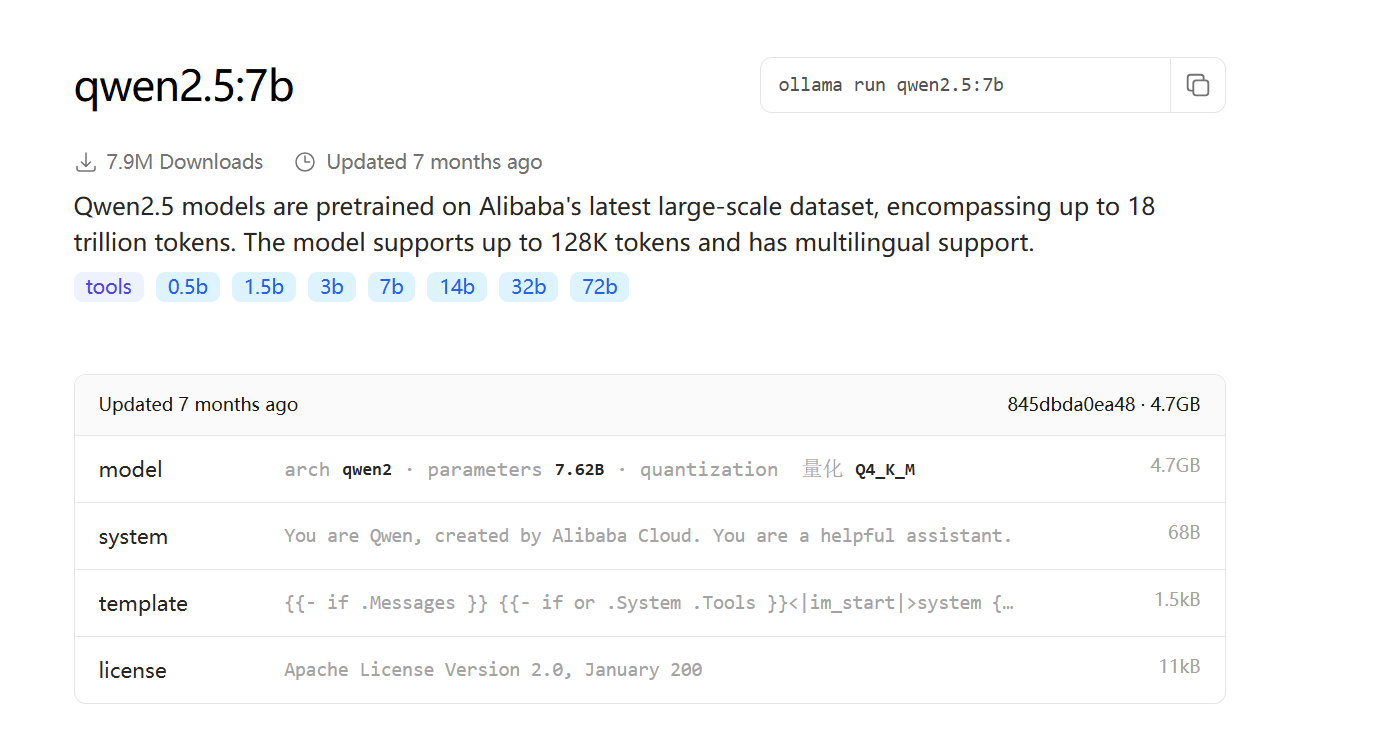
Task: Select the 7b size tag
Action: [391, 287]
